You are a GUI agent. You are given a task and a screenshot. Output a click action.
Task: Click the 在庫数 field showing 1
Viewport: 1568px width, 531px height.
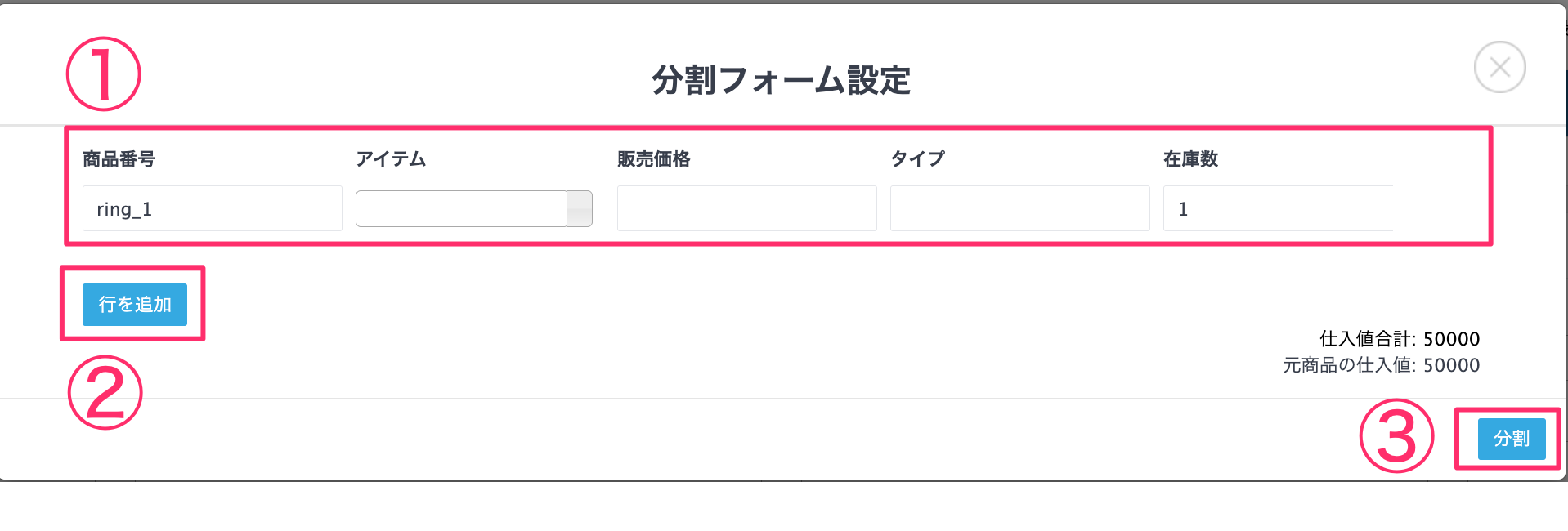(1279, 208)
